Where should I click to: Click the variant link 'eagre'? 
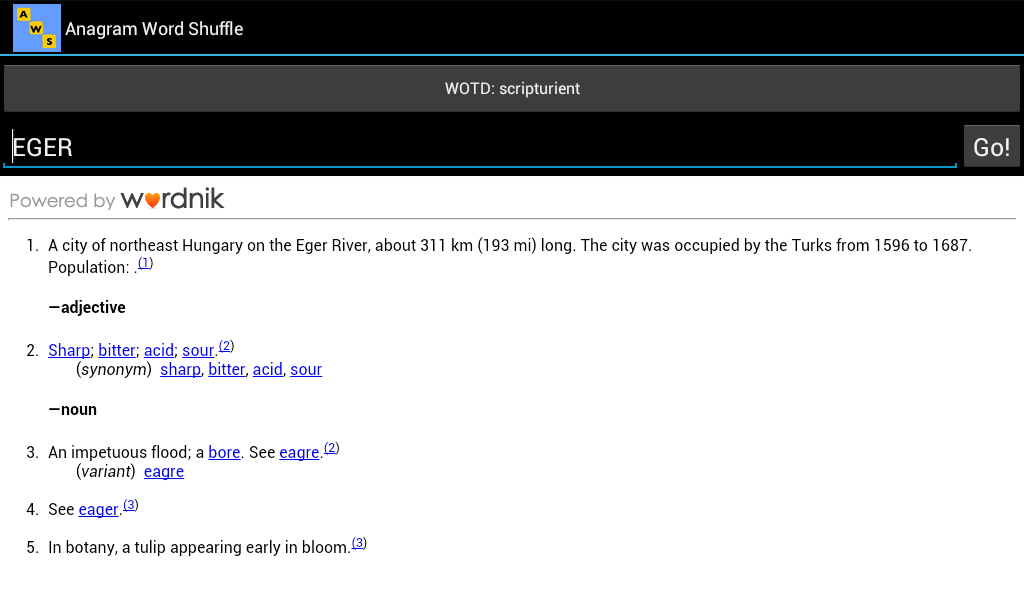pos(163,471)
